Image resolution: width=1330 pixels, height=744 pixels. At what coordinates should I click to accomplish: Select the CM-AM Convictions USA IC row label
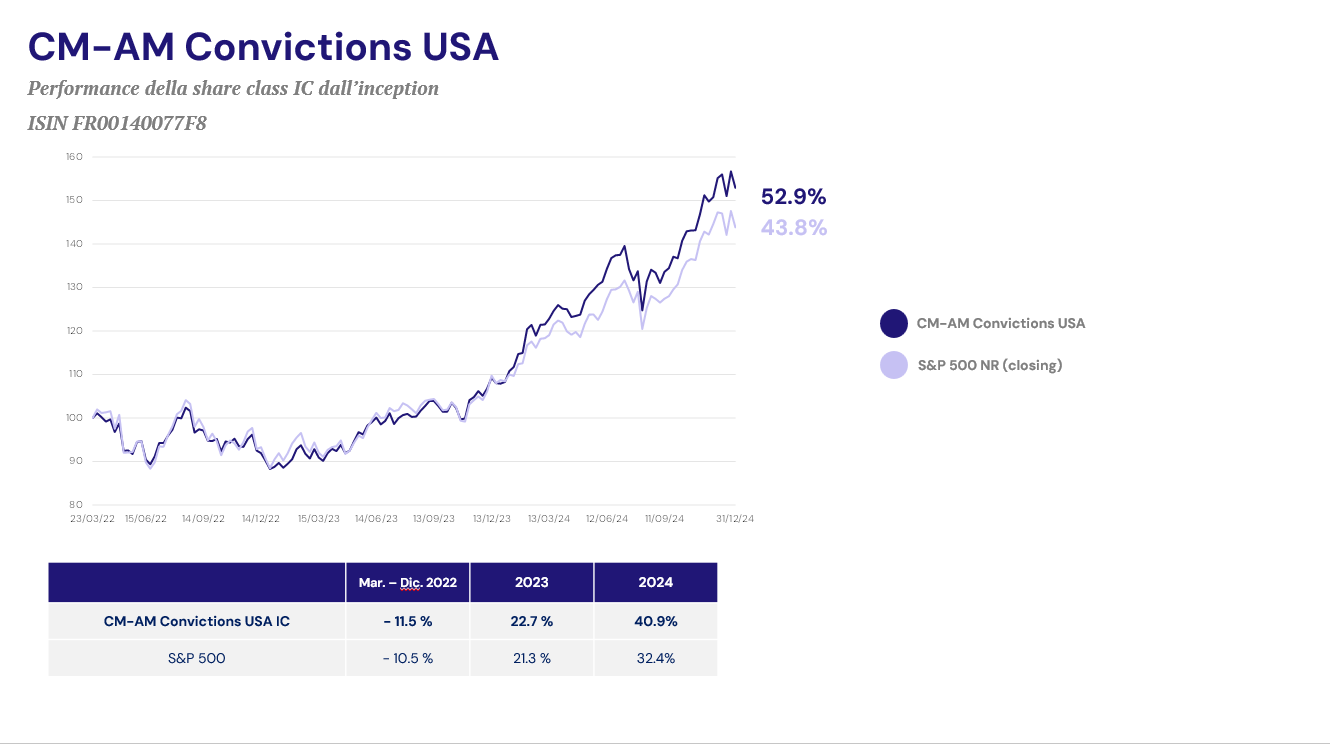(197, 621)
